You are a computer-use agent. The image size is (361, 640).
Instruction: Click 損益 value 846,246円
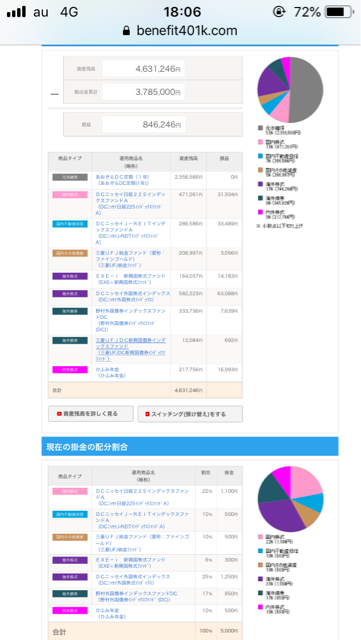143,125
